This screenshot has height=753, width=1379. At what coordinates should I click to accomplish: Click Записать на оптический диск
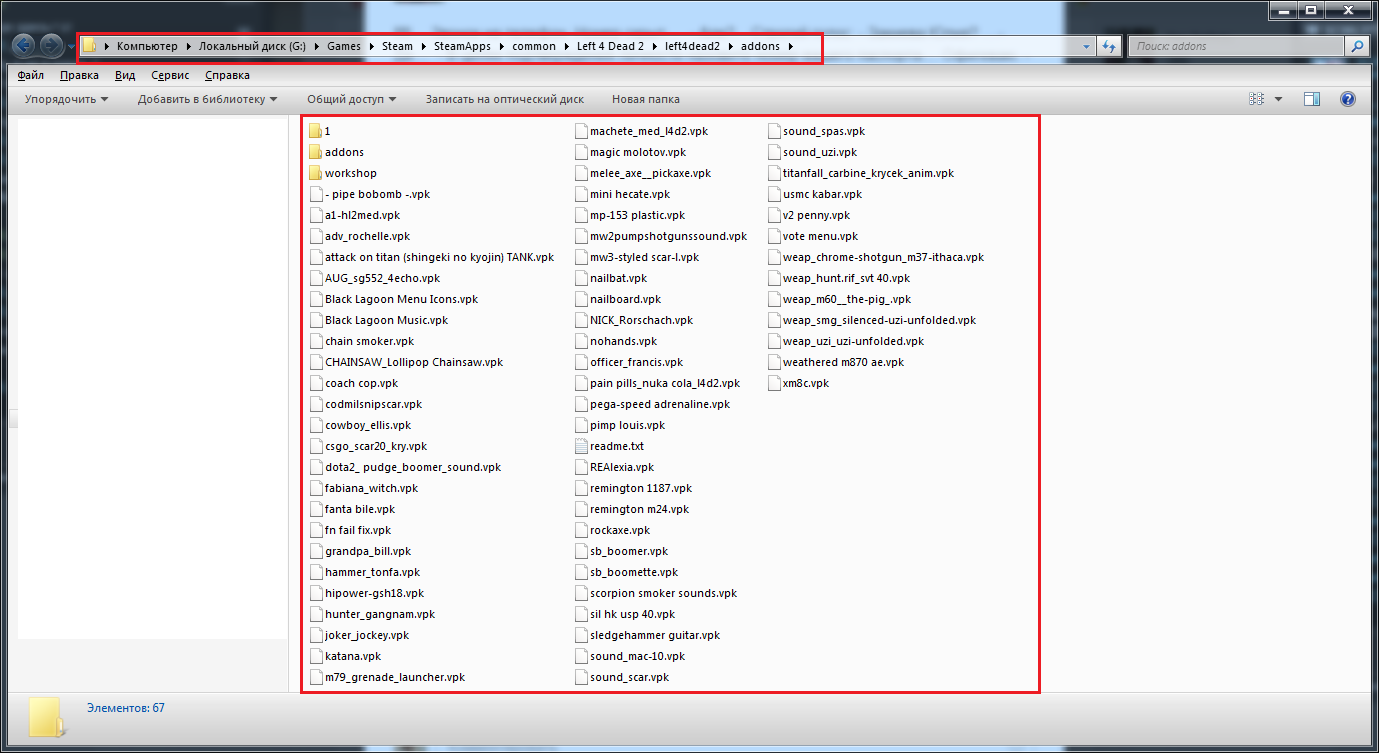tap(505, 99)
